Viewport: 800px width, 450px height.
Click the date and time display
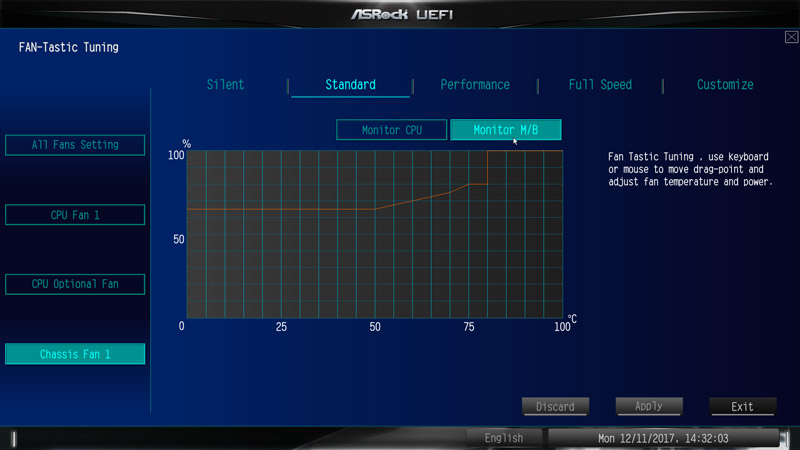point(663,438)
